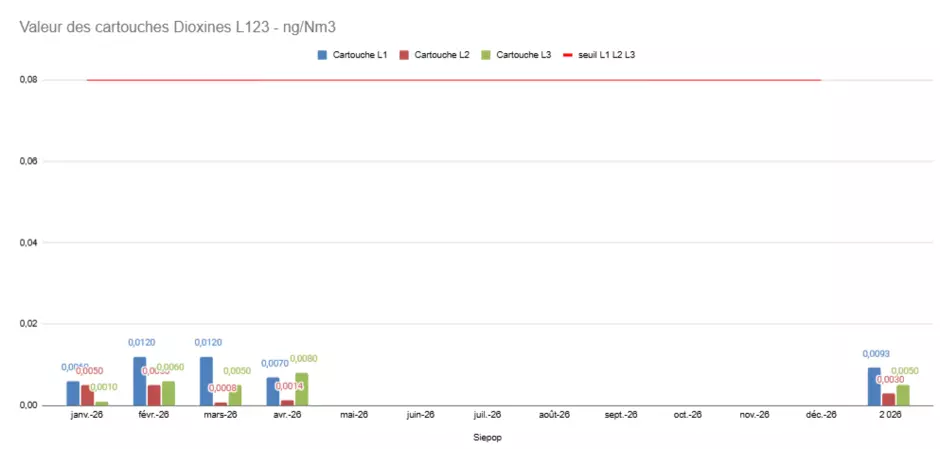Click the green 0,0060 data label
The width and height of the screenshot is (940, 449).
point(170,367)
